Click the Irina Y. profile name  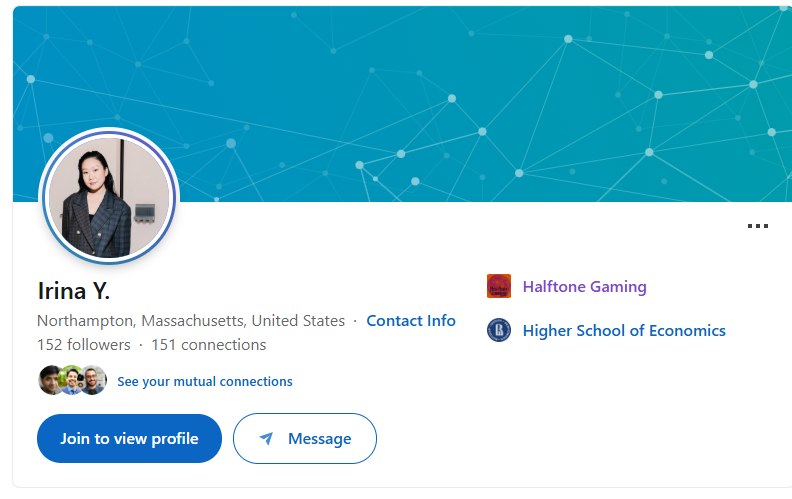pyautogui.click(x=74, y=291)
